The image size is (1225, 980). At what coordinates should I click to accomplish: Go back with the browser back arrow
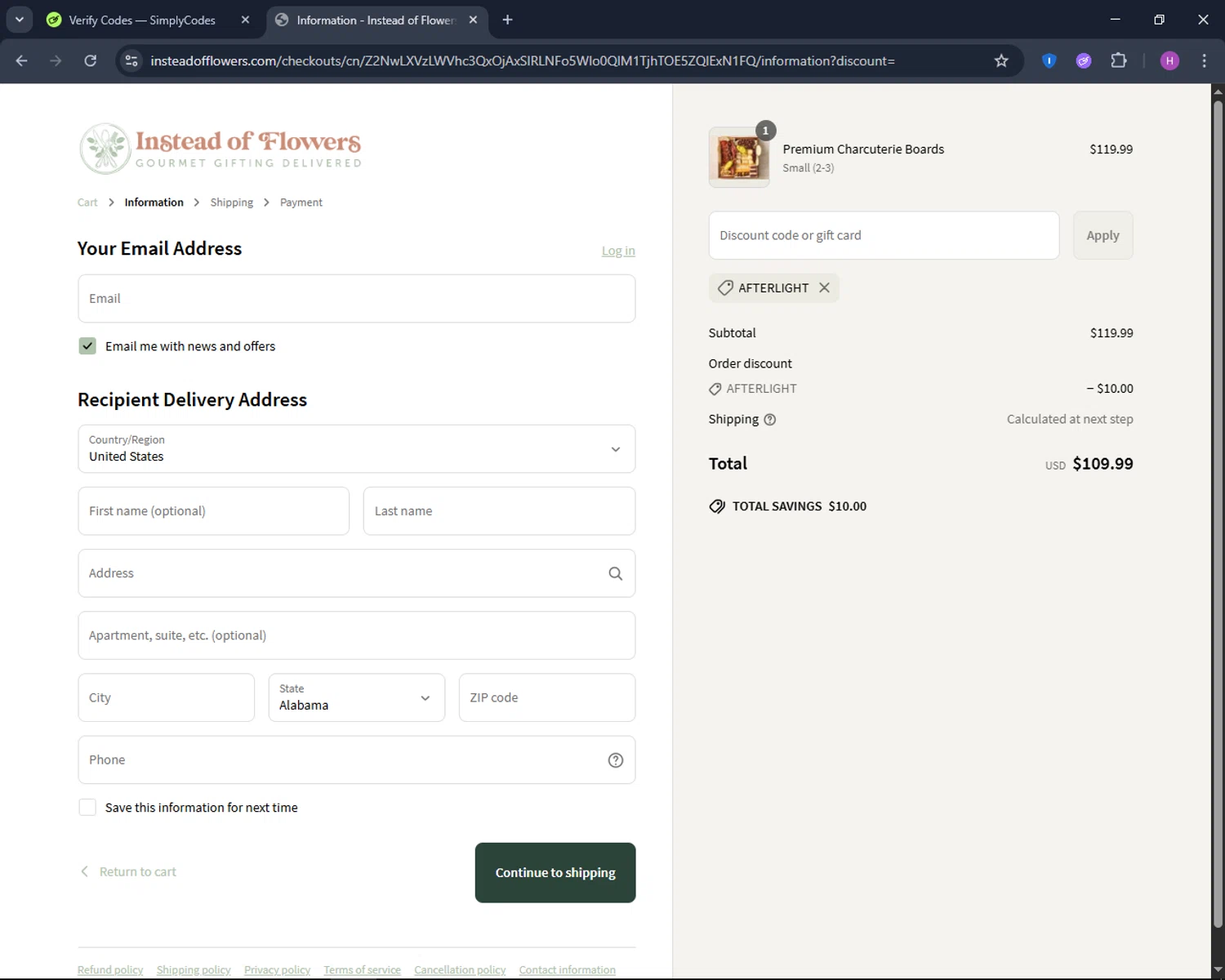pos(22,60)
